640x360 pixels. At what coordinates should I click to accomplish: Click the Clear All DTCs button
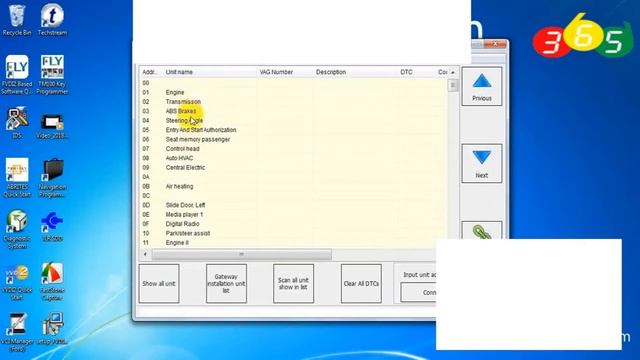361,284
